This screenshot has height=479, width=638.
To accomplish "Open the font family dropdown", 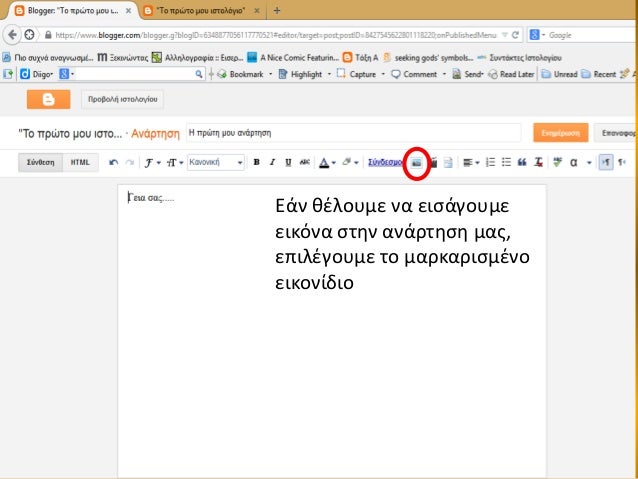I will click(150, 162).
